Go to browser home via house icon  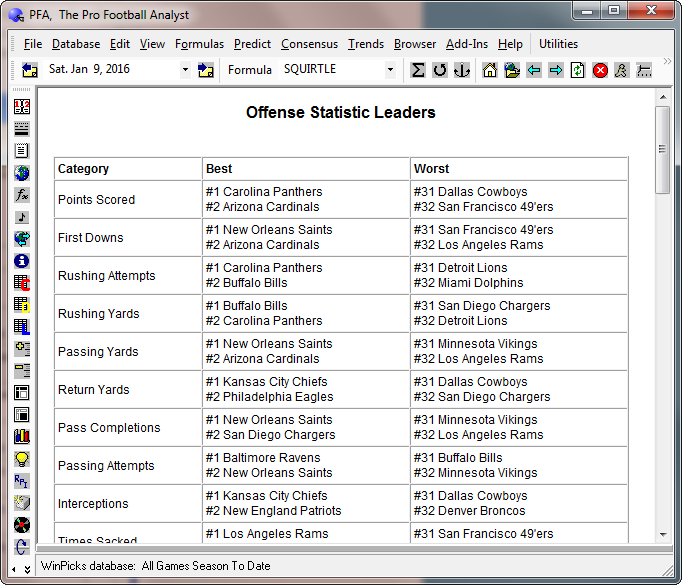click(x=490, y=70)
